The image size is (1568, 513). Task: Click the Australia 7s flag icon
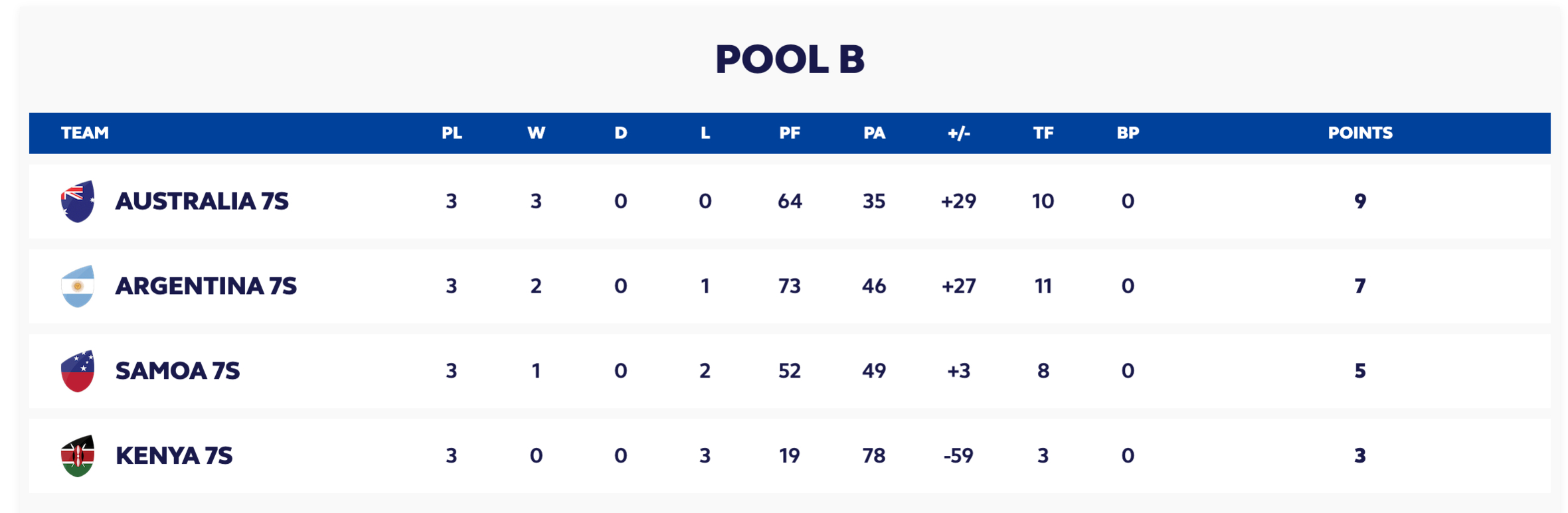coord(78,201)
